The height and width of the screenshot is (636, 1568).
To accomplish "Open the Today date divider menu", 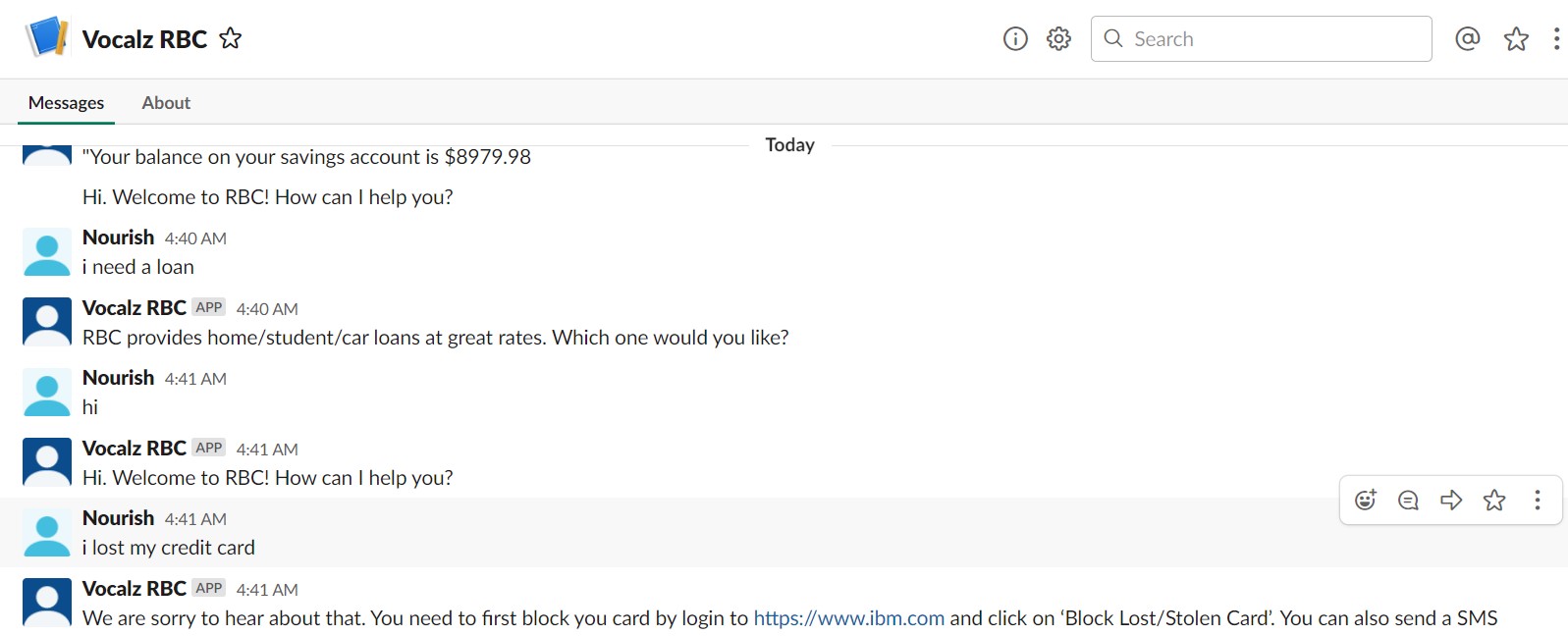I will pyautogui.click(x=789, y=145).
